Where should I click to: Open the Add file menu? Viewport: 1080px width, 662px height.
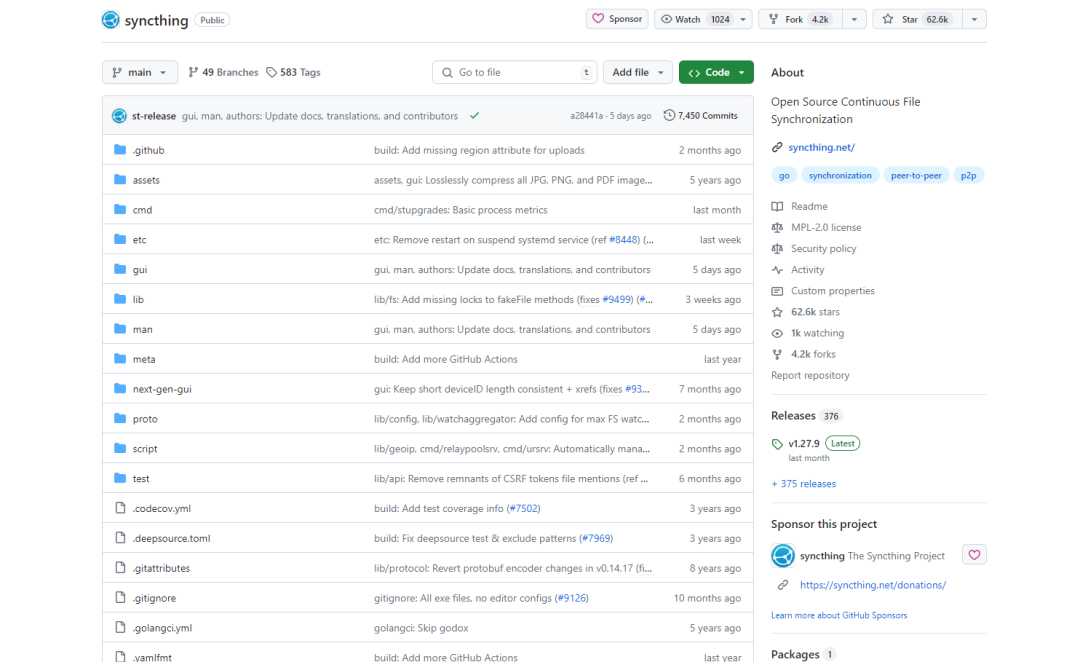637,72
